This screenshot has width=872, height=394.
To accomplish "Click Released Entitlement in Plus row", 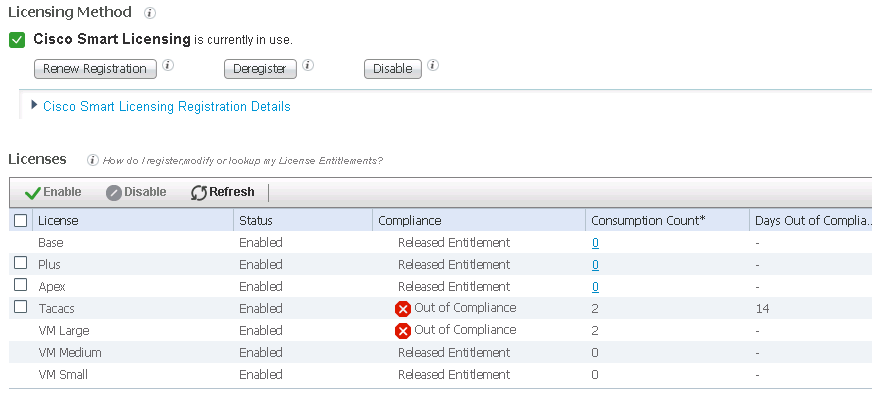I will (454, 265).
